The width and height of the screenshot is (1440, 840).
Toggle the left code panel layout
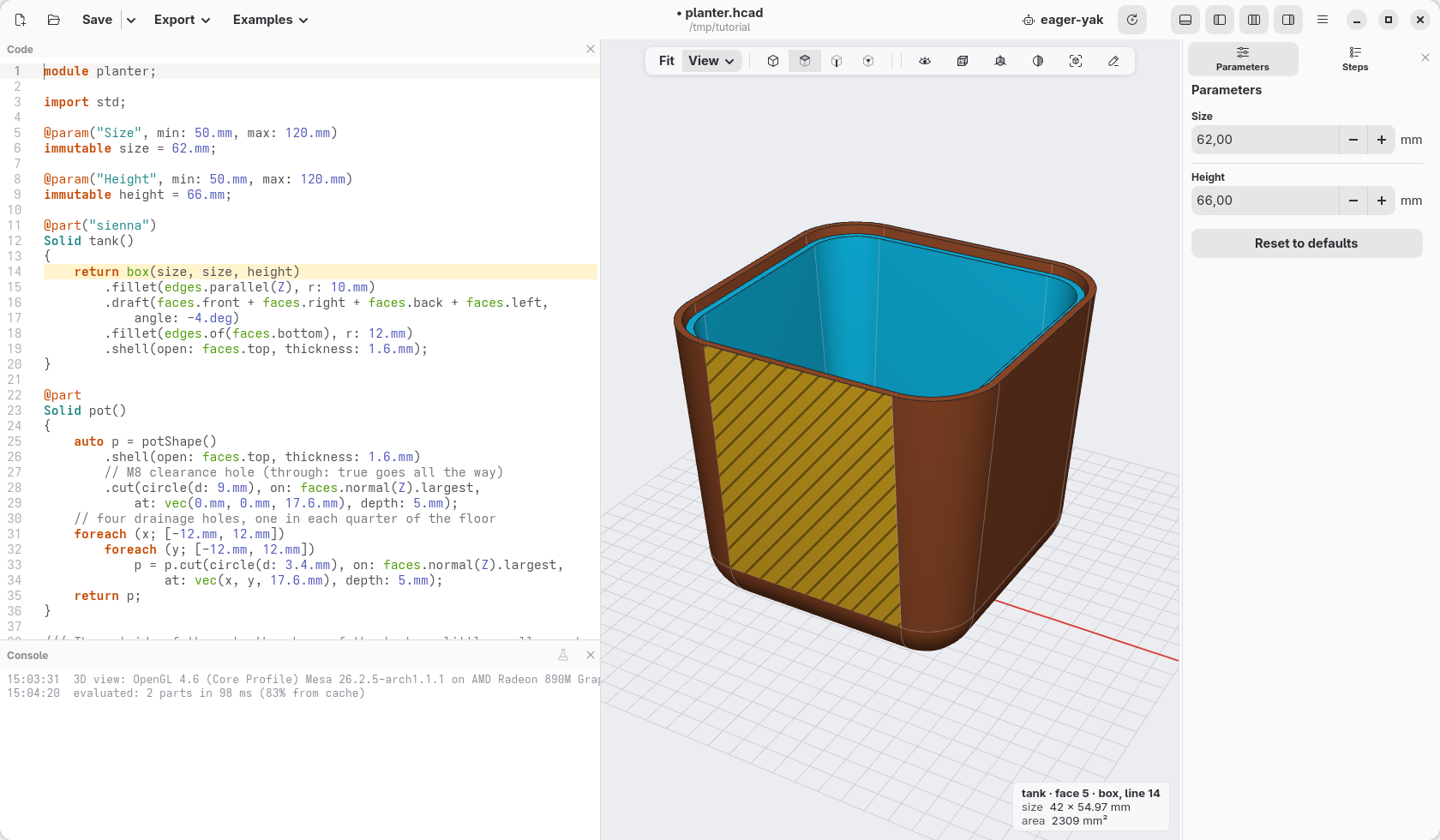1220,20
